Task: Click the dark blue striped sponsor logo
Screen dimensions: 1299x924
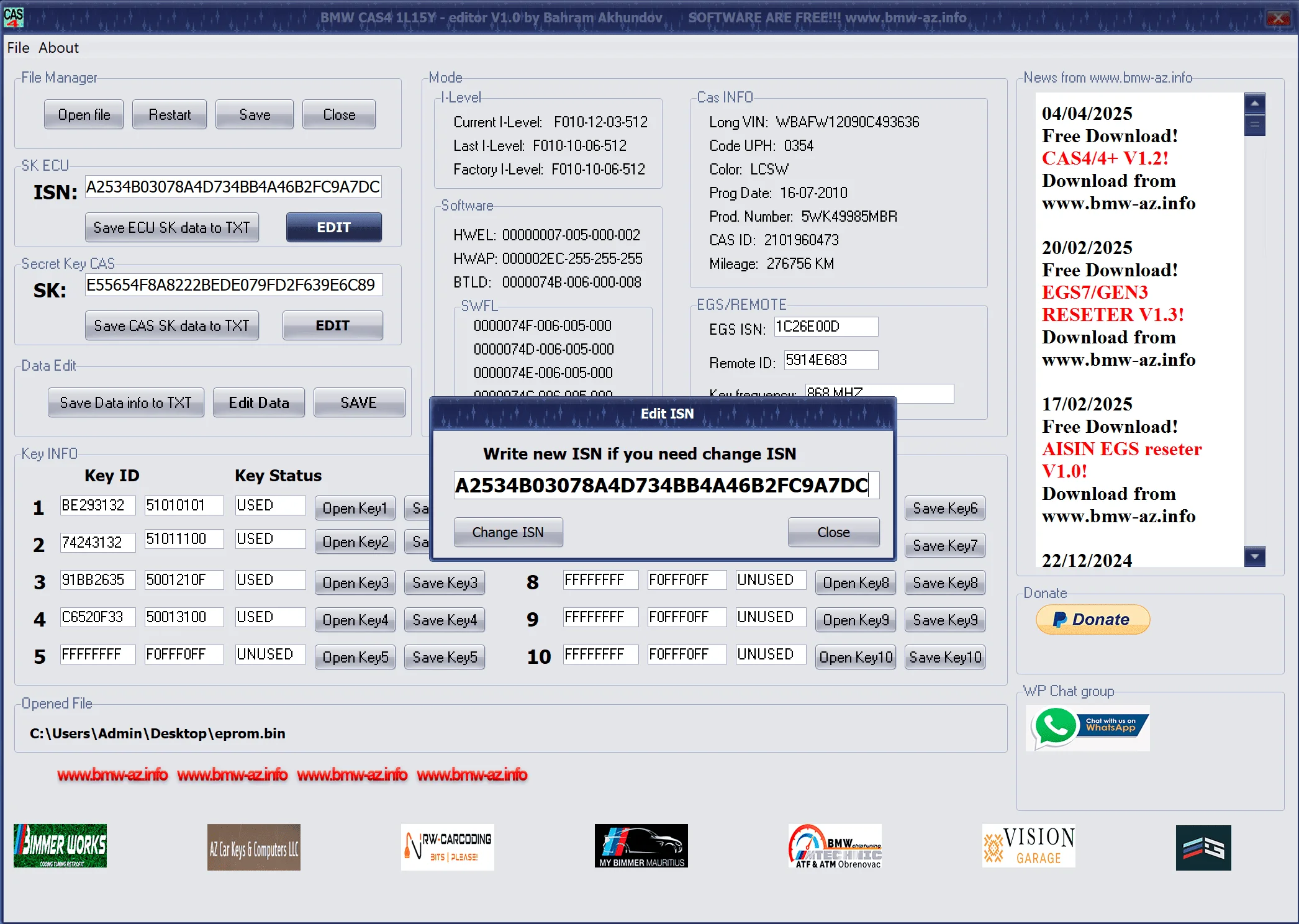Action: tap(1203, 848)
